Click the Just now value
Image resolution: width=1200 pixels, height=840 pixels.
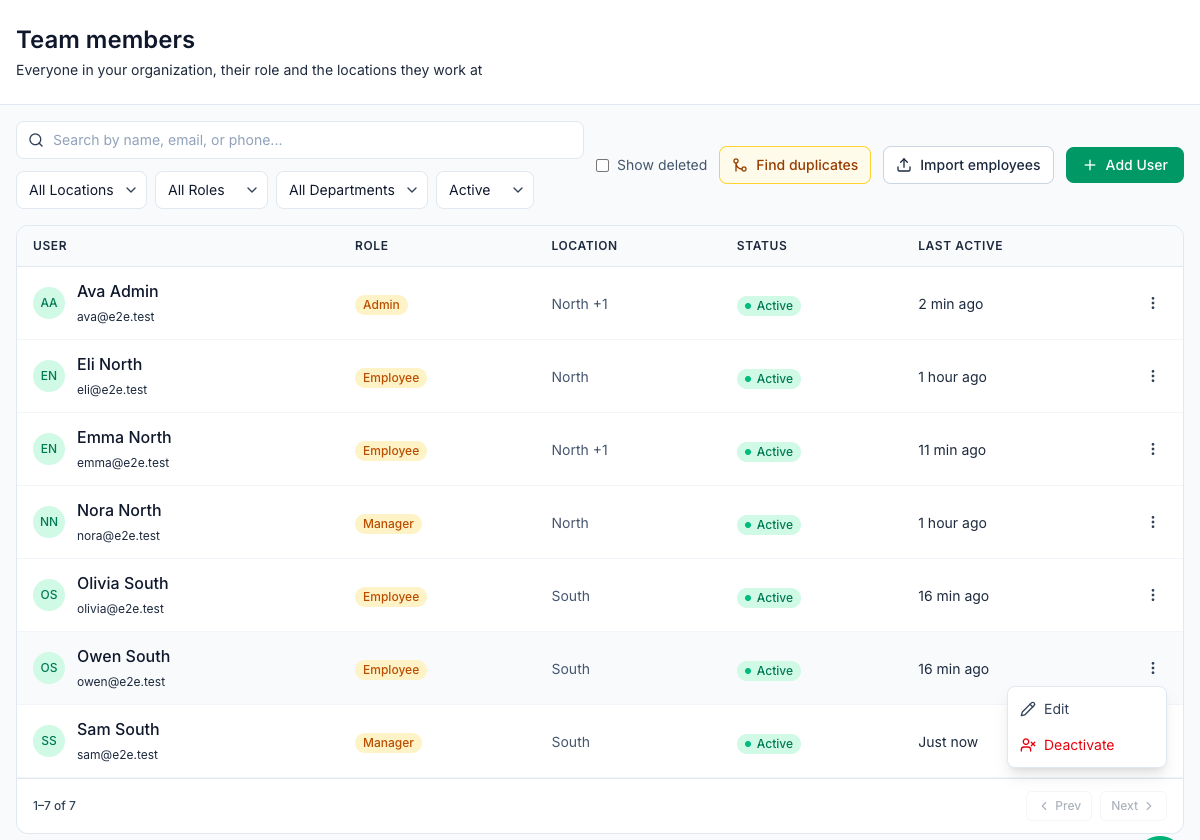[948, 742]
